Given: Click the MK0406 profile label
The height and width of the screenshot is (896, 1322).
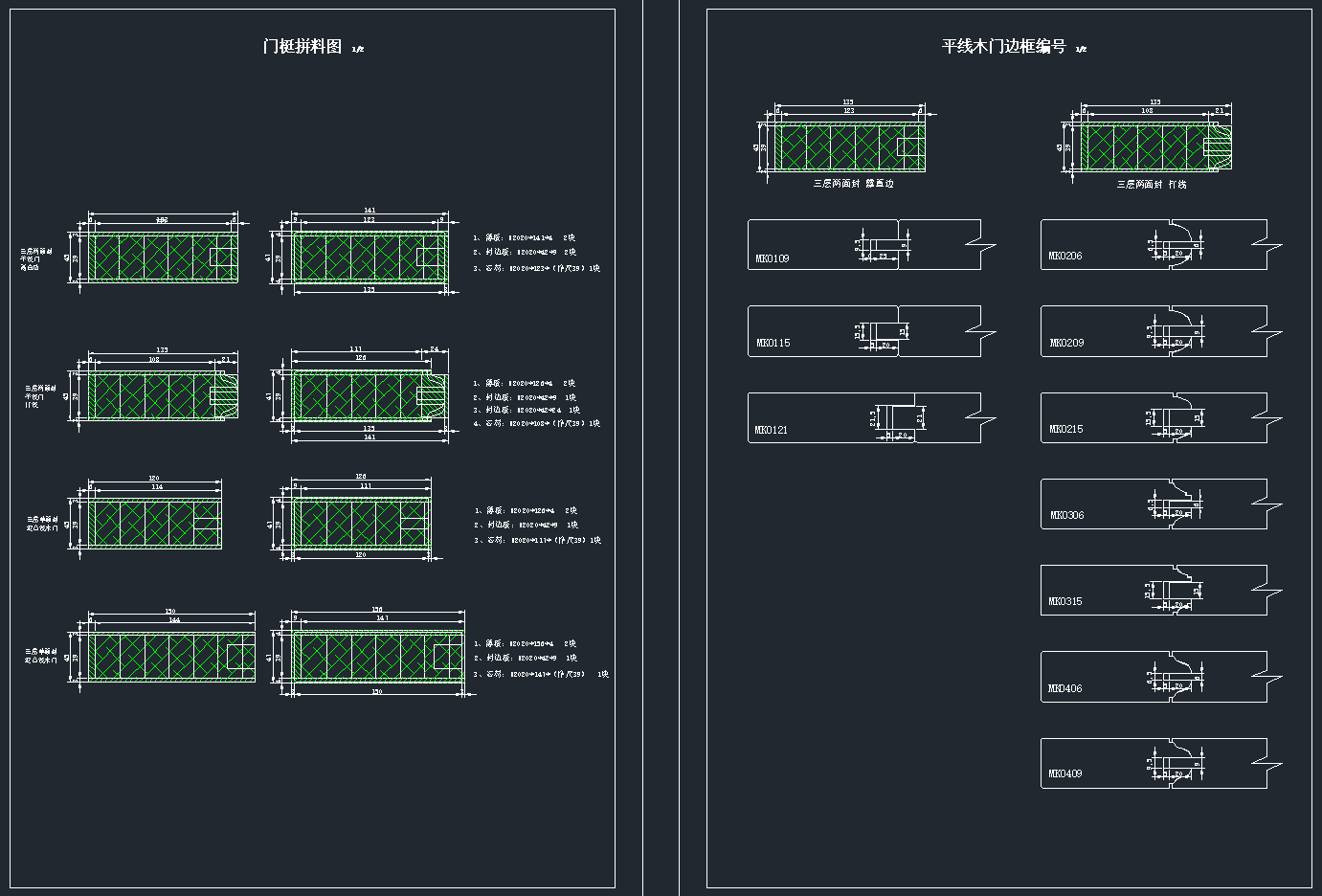Looking at the screenshot, I should coord(1064,688).
